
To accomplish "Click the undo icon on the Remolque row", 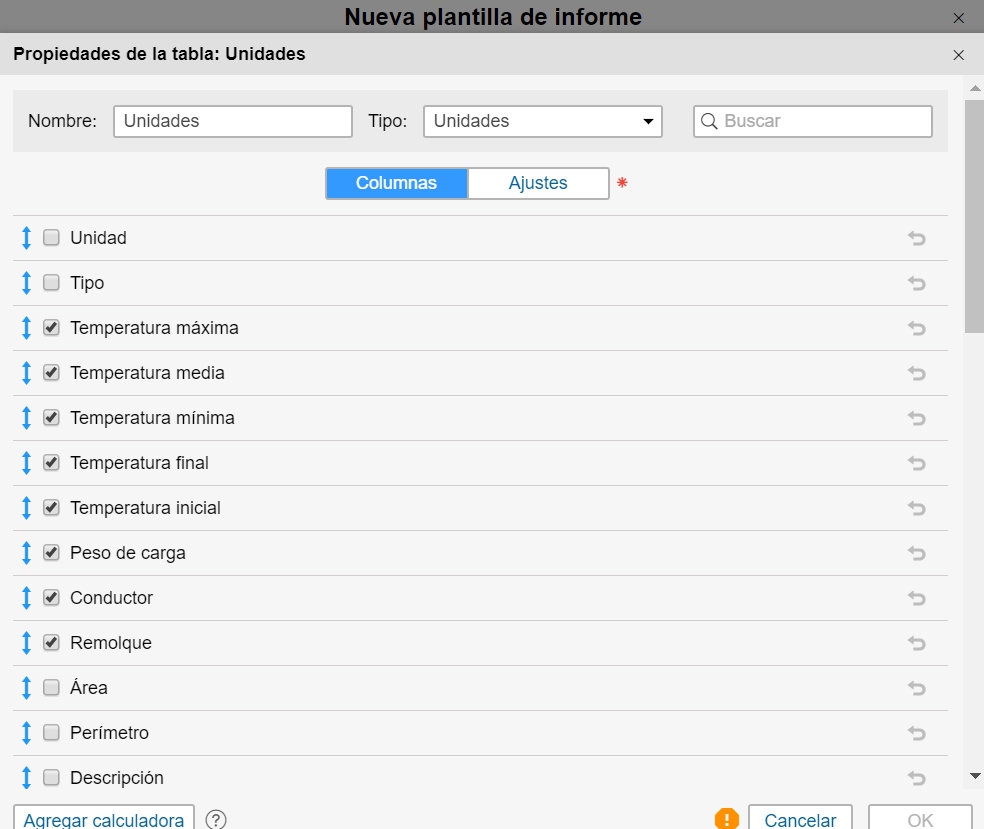I will coord(916,643).
